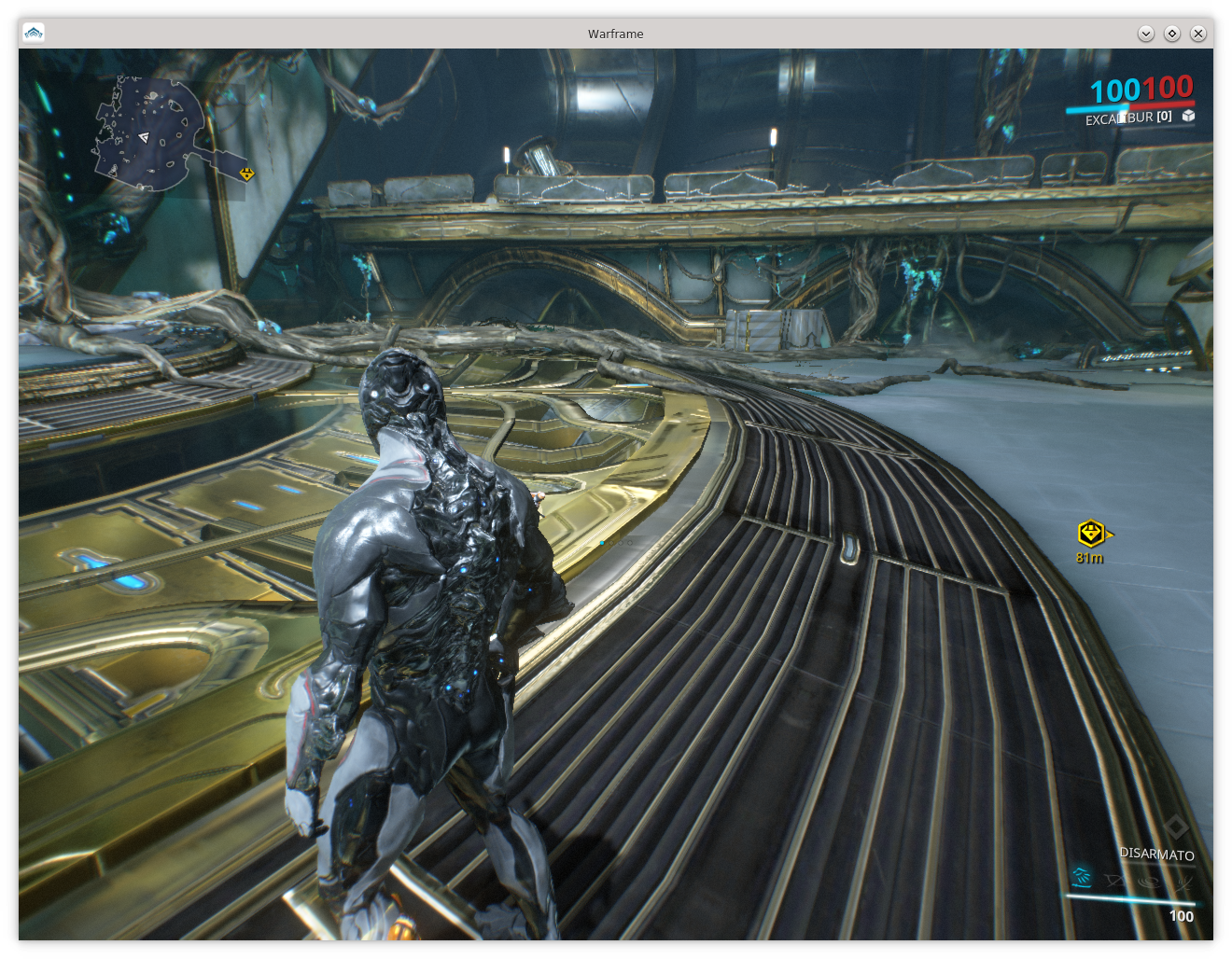Click the white cube icon beside EXCALIBUR
Viewport: 1232px width, 959px height.
tap(1189, 116)
